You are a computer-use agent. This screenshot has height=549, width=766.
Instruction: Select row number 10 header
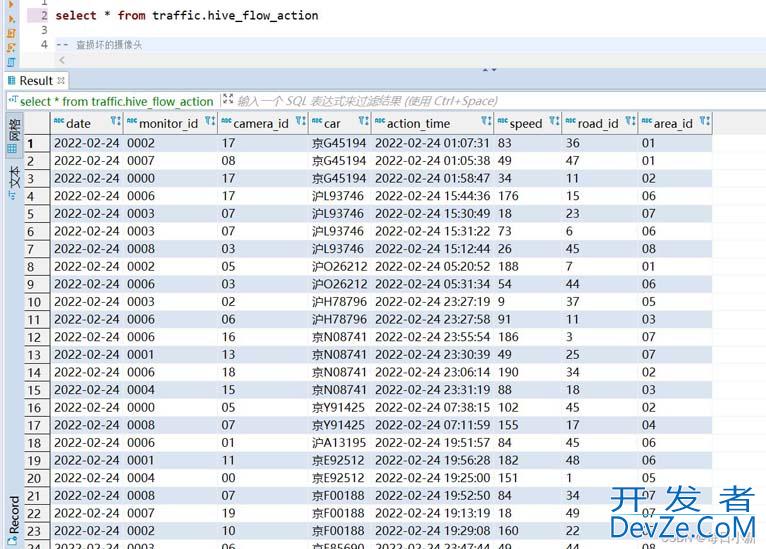click(35, 301)
